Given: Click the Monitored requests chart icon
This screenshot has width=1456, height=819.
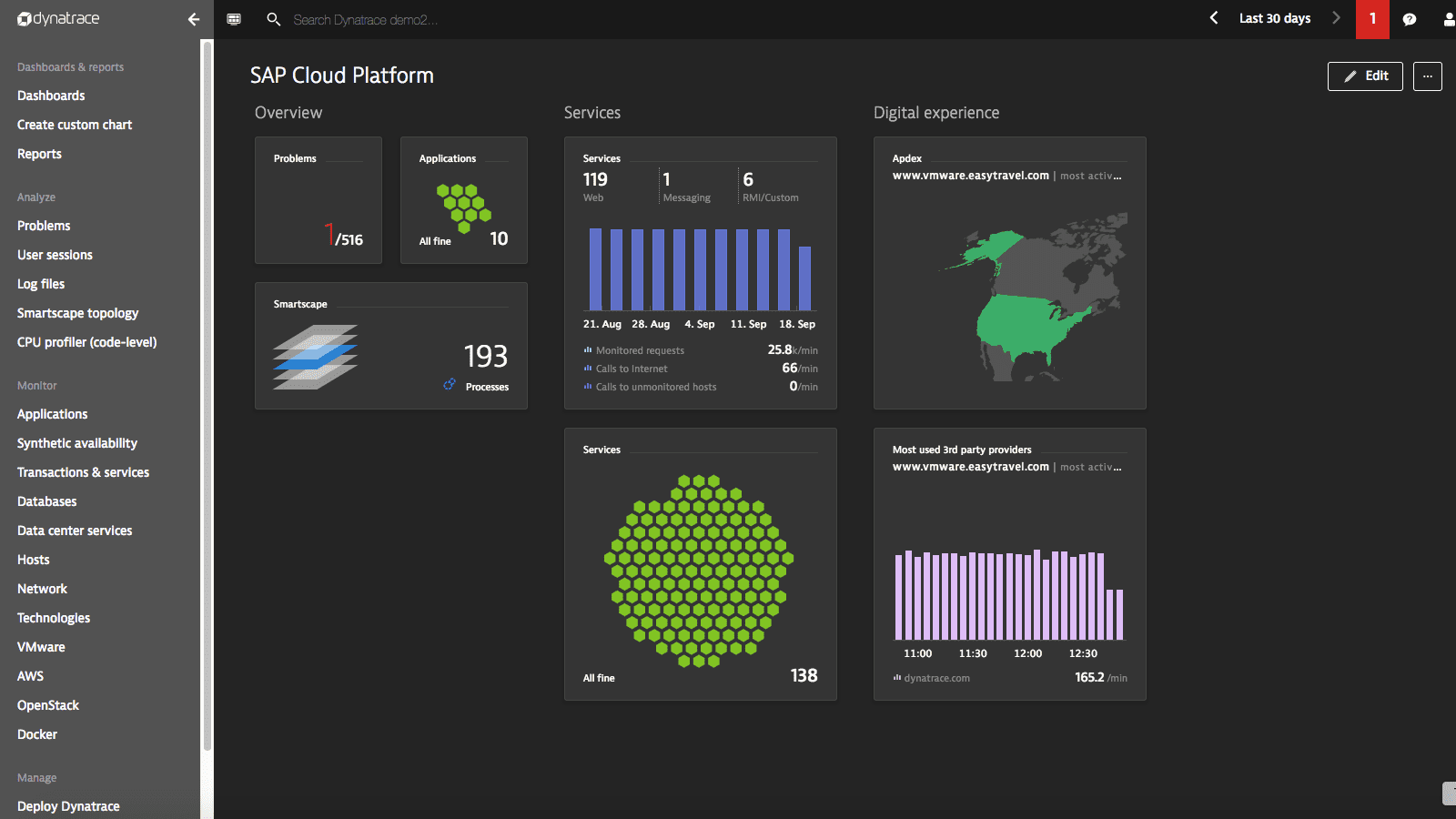Looking at the screenshot, I should click(588, 350).
